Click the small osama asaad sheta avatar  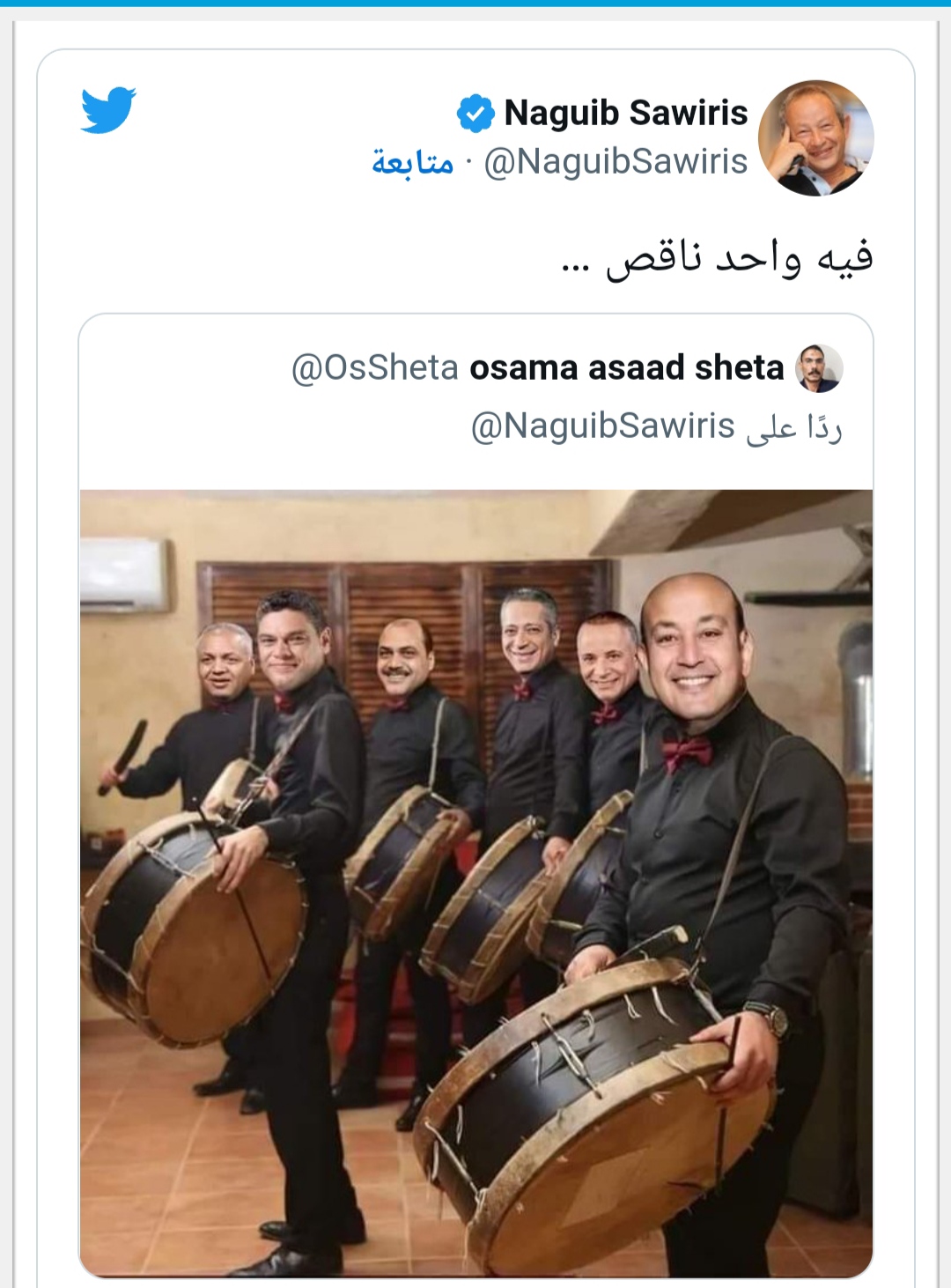[819, 368]
